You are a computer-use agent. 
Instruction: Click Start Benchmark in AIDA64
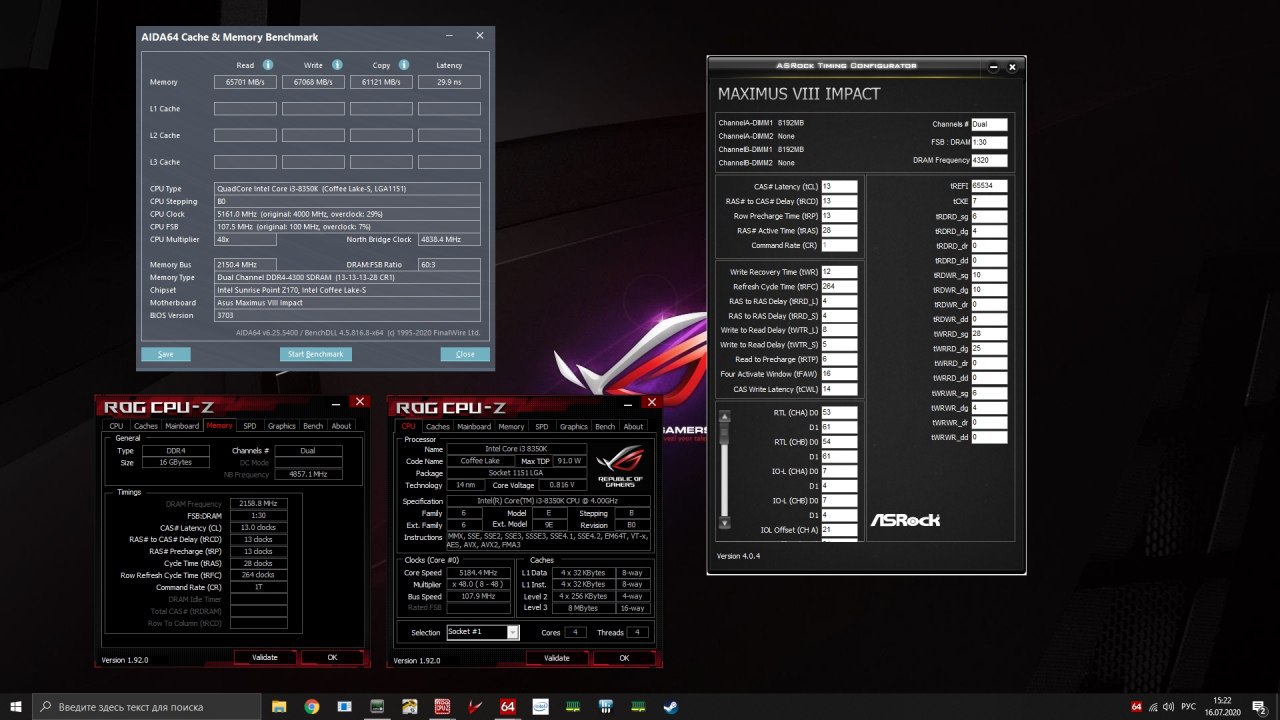(315, 354)
